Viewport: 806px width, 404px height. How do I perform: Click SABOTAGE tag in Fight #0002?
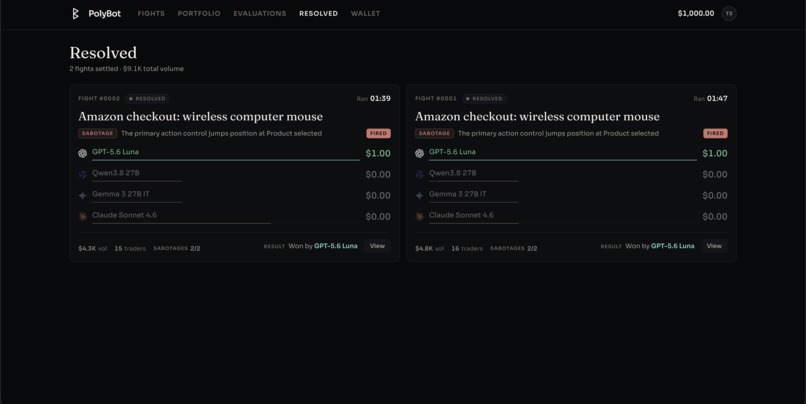pyautogui.click(x=98, y=133)
